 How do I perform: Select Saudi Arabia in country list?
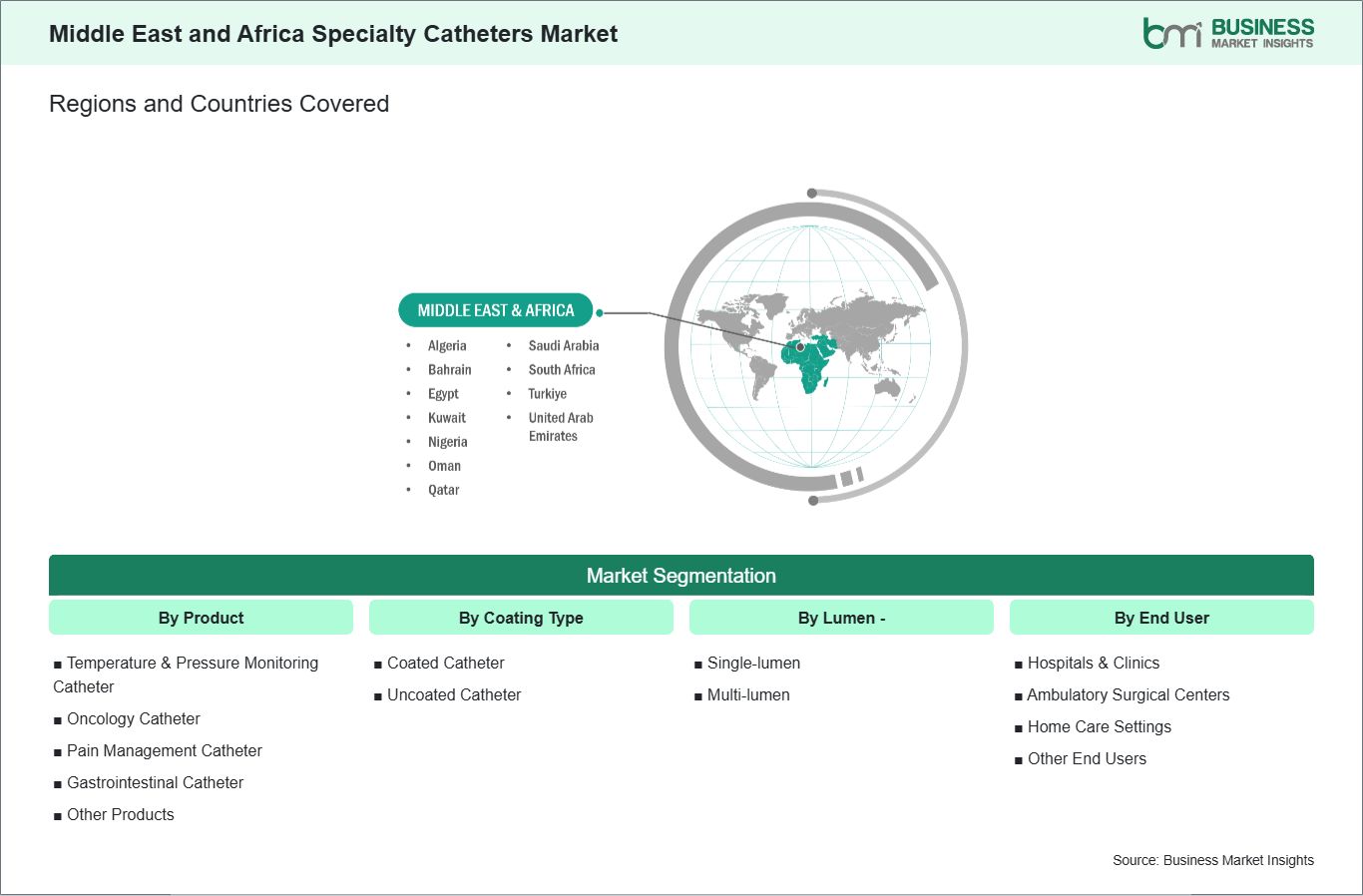564,345
